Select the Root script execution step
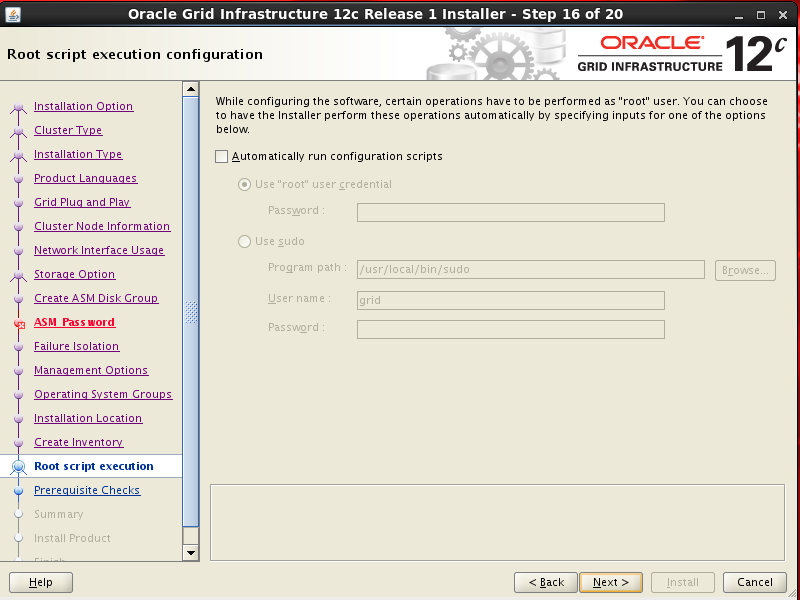800x600 pixels. (94, 466)
